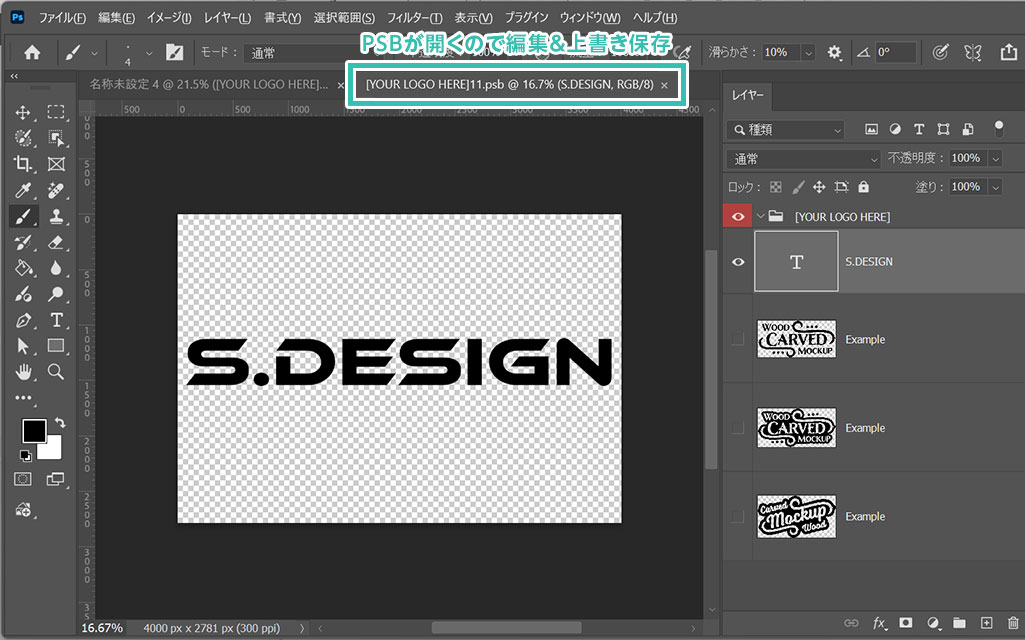Screen dimensions: 1025x640
Task: Open the フィルター(T) menu
Action: coord(414,18)
